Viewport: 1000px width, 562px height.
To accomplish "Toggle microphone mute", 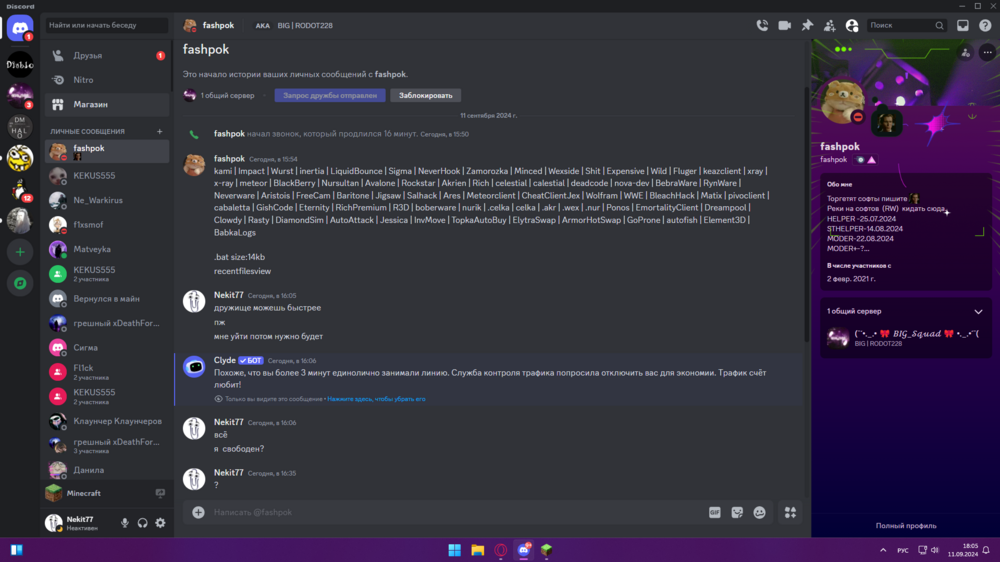I will (125, 523).
